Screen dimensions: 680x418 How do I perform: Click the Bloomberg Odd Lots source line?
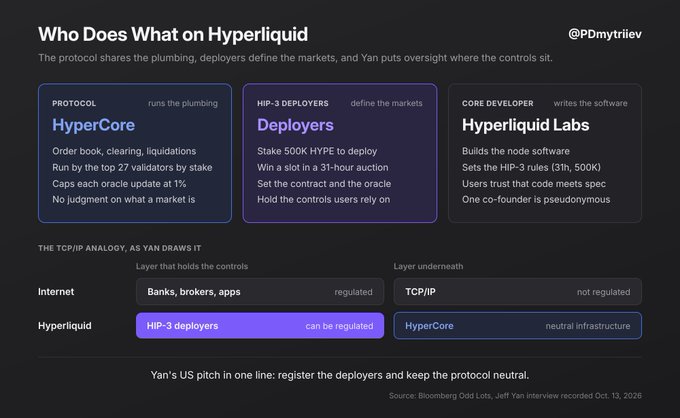(515, 396)
